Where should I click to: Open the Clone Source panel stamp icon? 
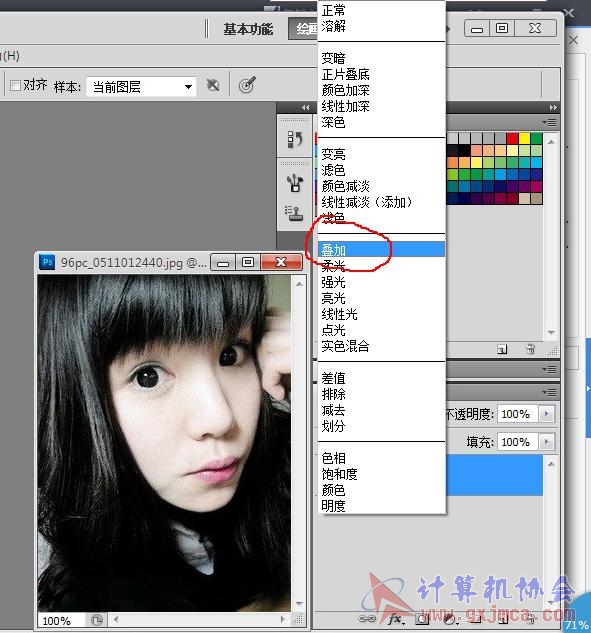pyautogui.click(x=294, y=213)
